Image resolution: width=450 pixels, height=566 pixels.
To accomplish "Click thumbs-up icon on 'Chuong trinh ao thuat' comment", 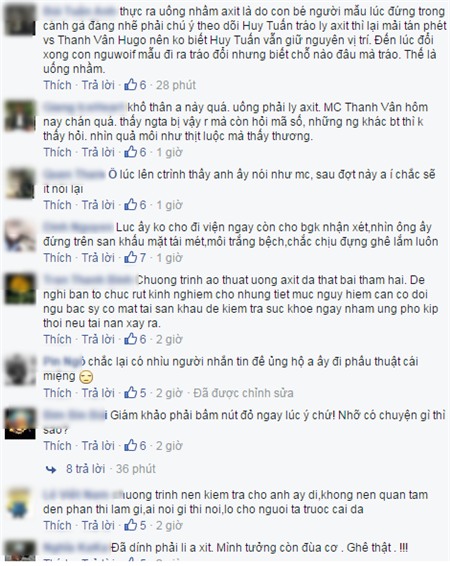I will (131, 339).
